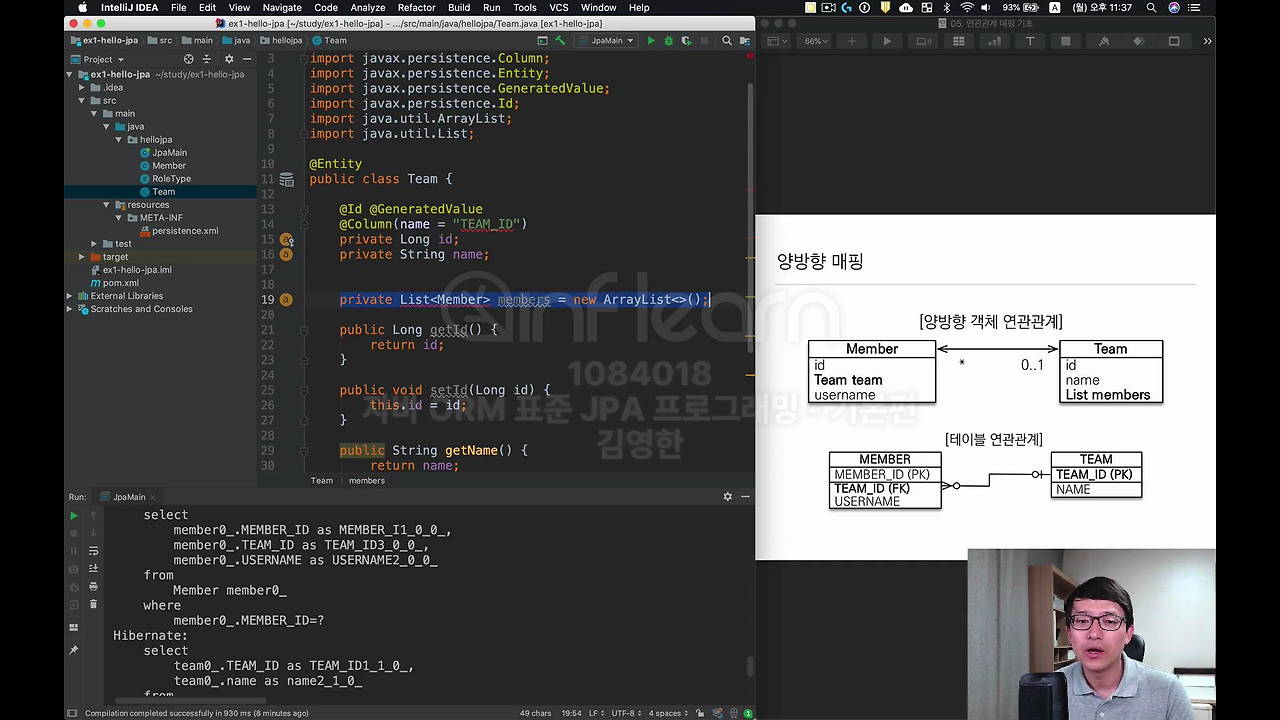Clear Run console with trash icon
Viewport: 1280px width, 720px height.
94,604
